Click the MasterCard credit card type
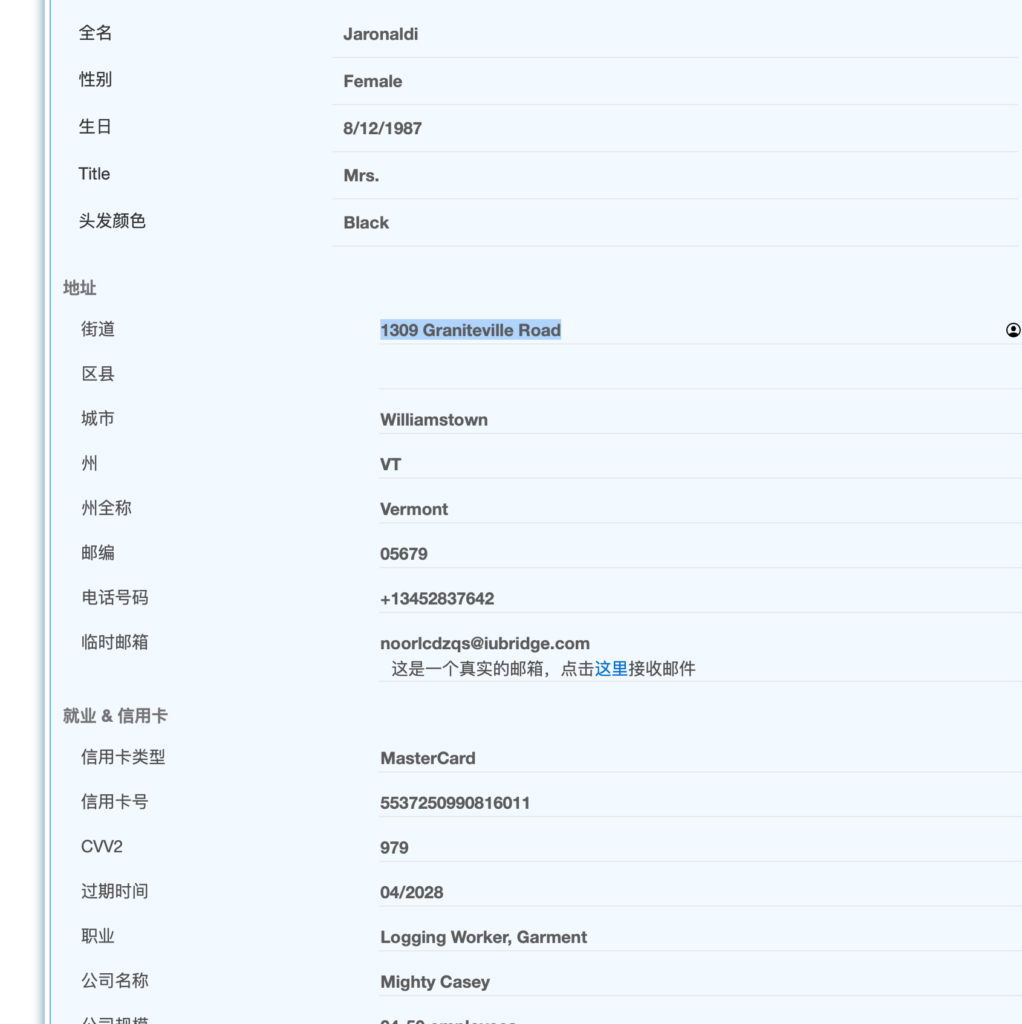Image resolution: width=1022 pixels, height=1024 pixels. pyautogui.click(x=427, y=757)
